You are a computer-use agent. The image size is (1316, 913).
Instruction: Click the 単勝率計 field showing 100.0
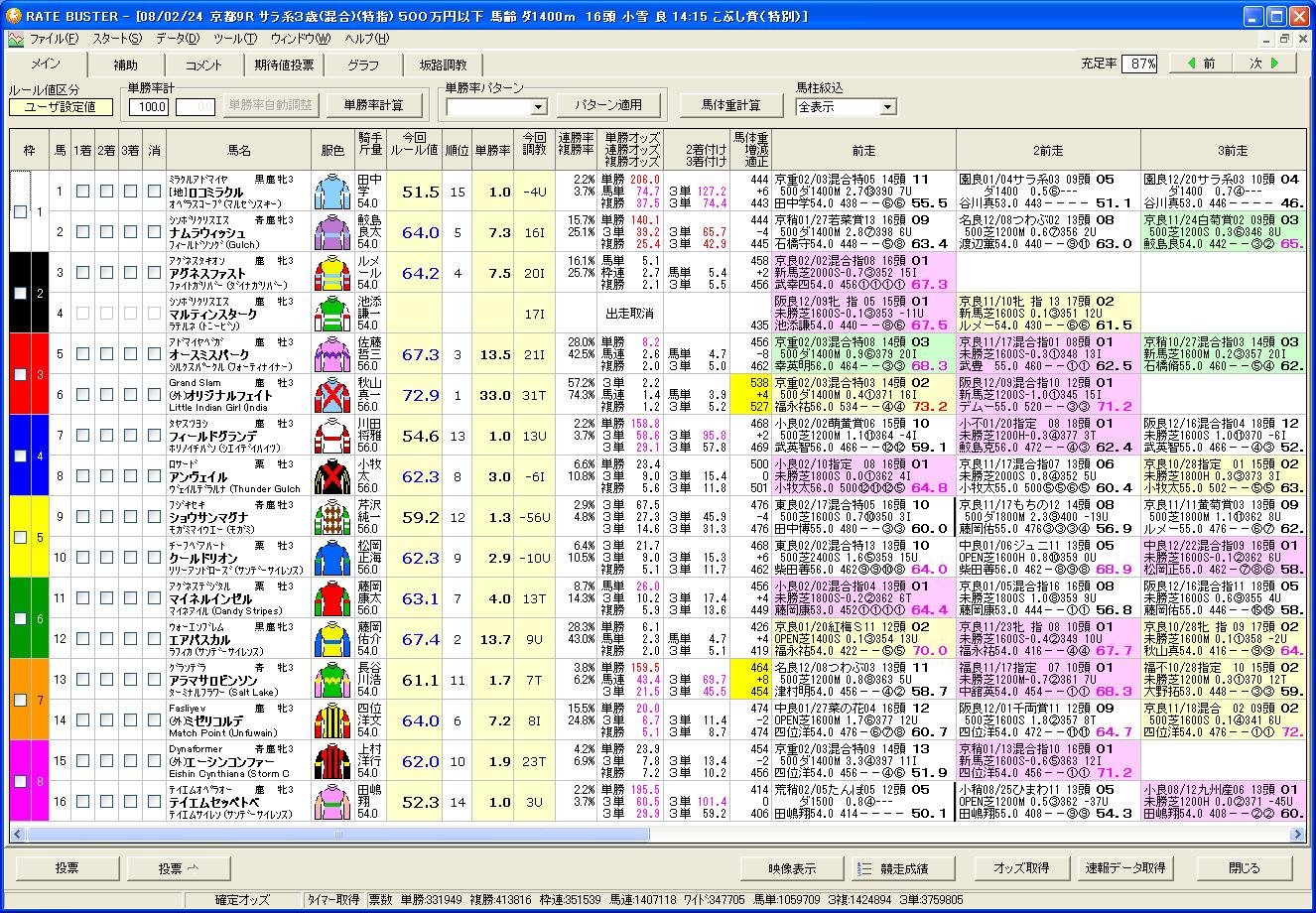149,106
